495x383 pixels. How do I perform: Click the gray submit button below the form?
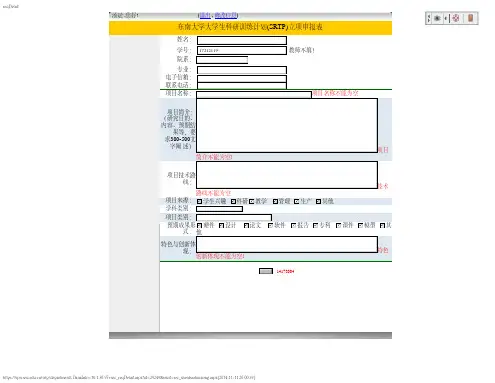266,271
